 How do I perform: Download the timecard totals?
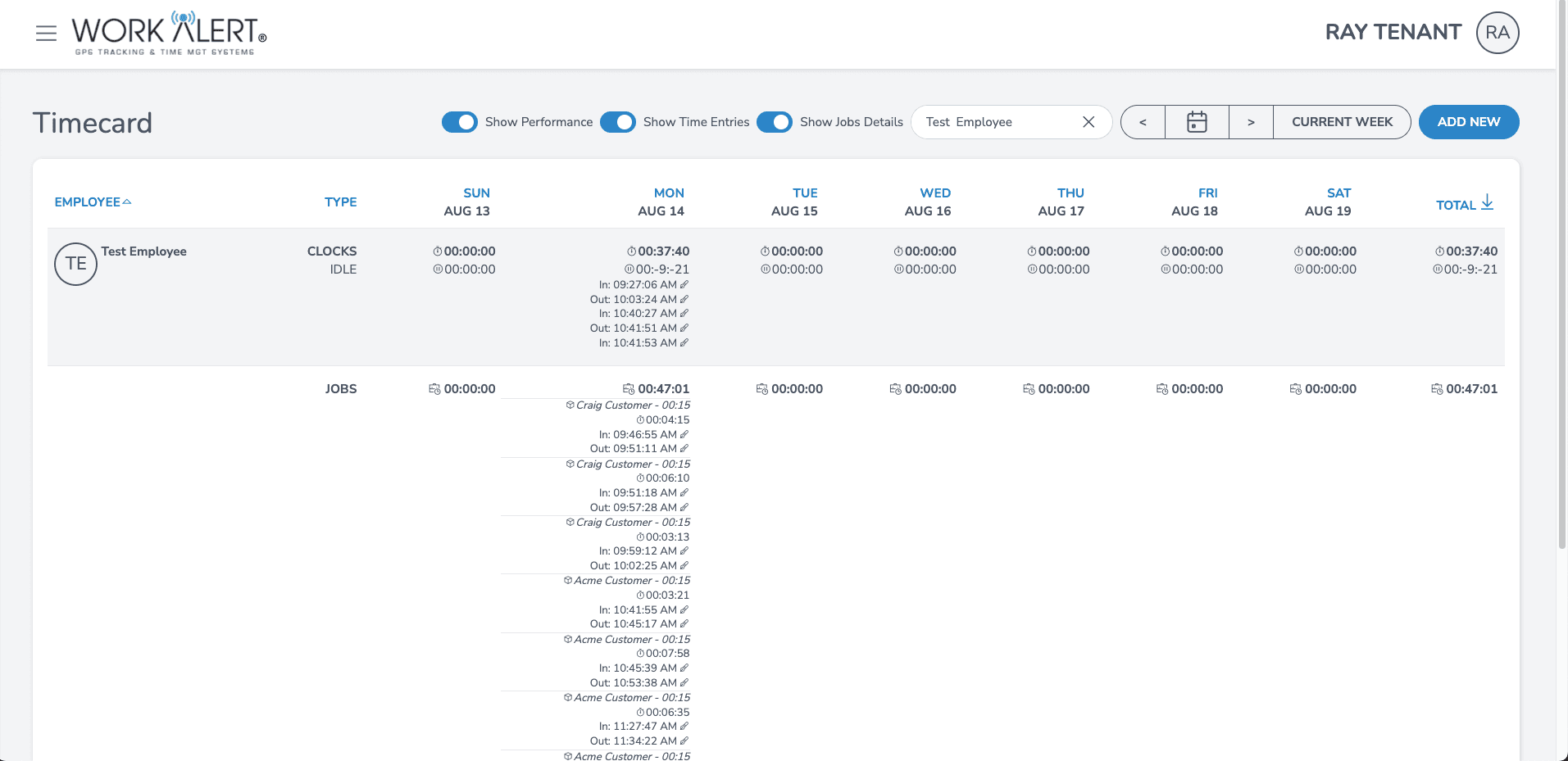click(x=1487, y=203)
